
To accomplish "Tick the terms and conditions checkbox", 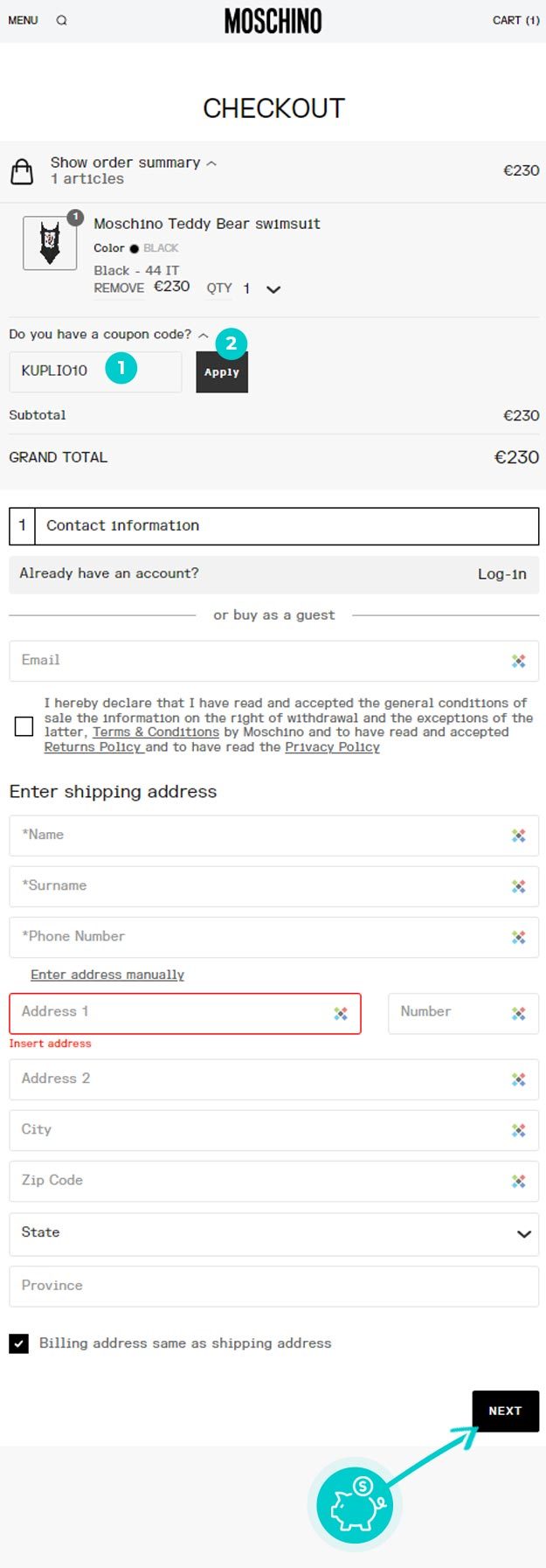I will click(x=24, y=725).
